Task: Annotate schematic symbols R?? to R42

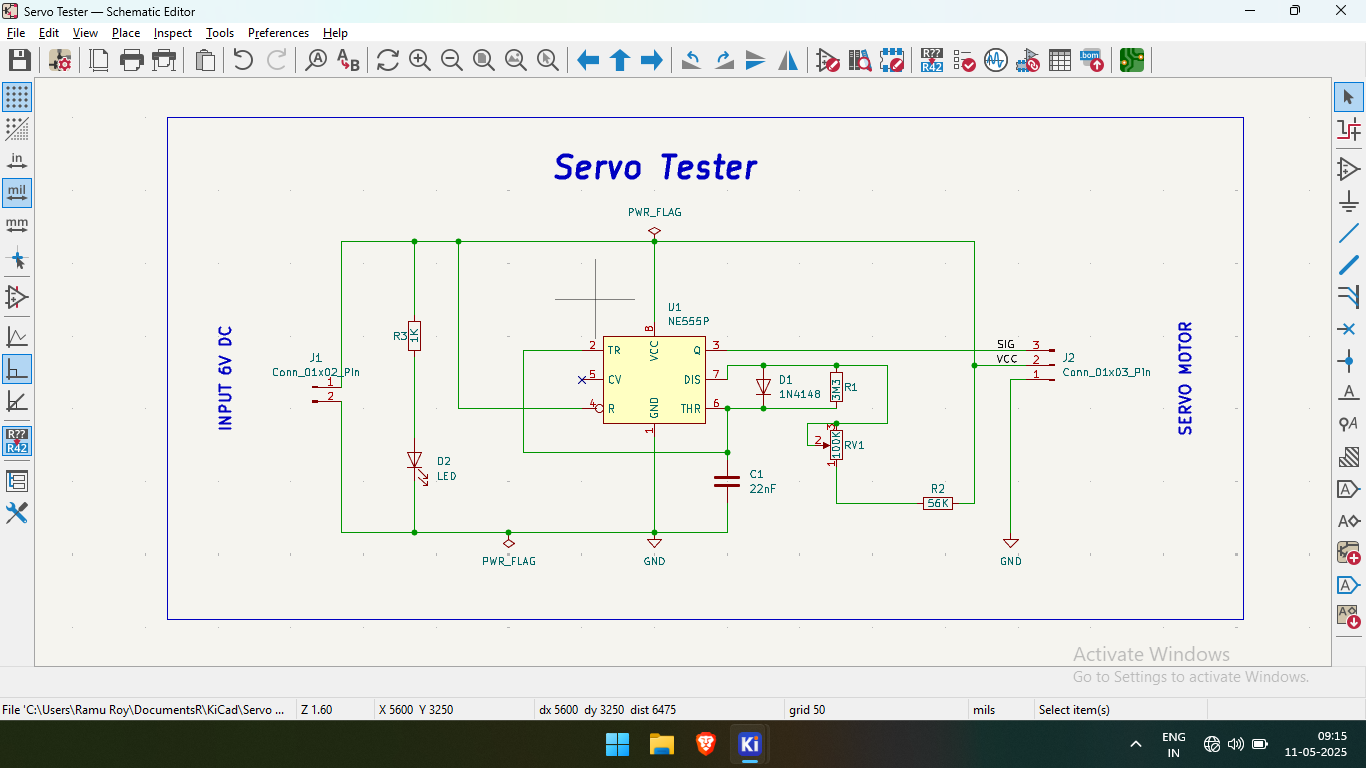Action: (932, 60)
